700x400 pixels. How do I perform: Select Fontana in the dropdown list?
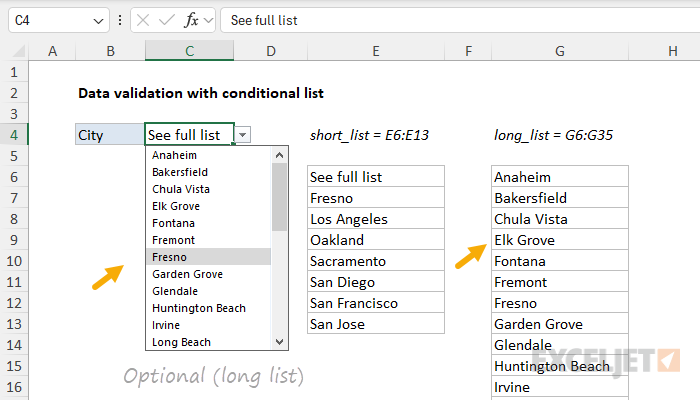pyautogui.click(x=208, y=223)
